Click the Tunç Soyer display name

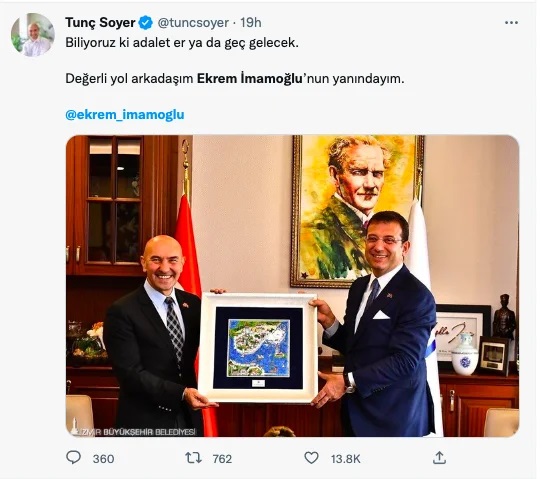pos(100,23)
